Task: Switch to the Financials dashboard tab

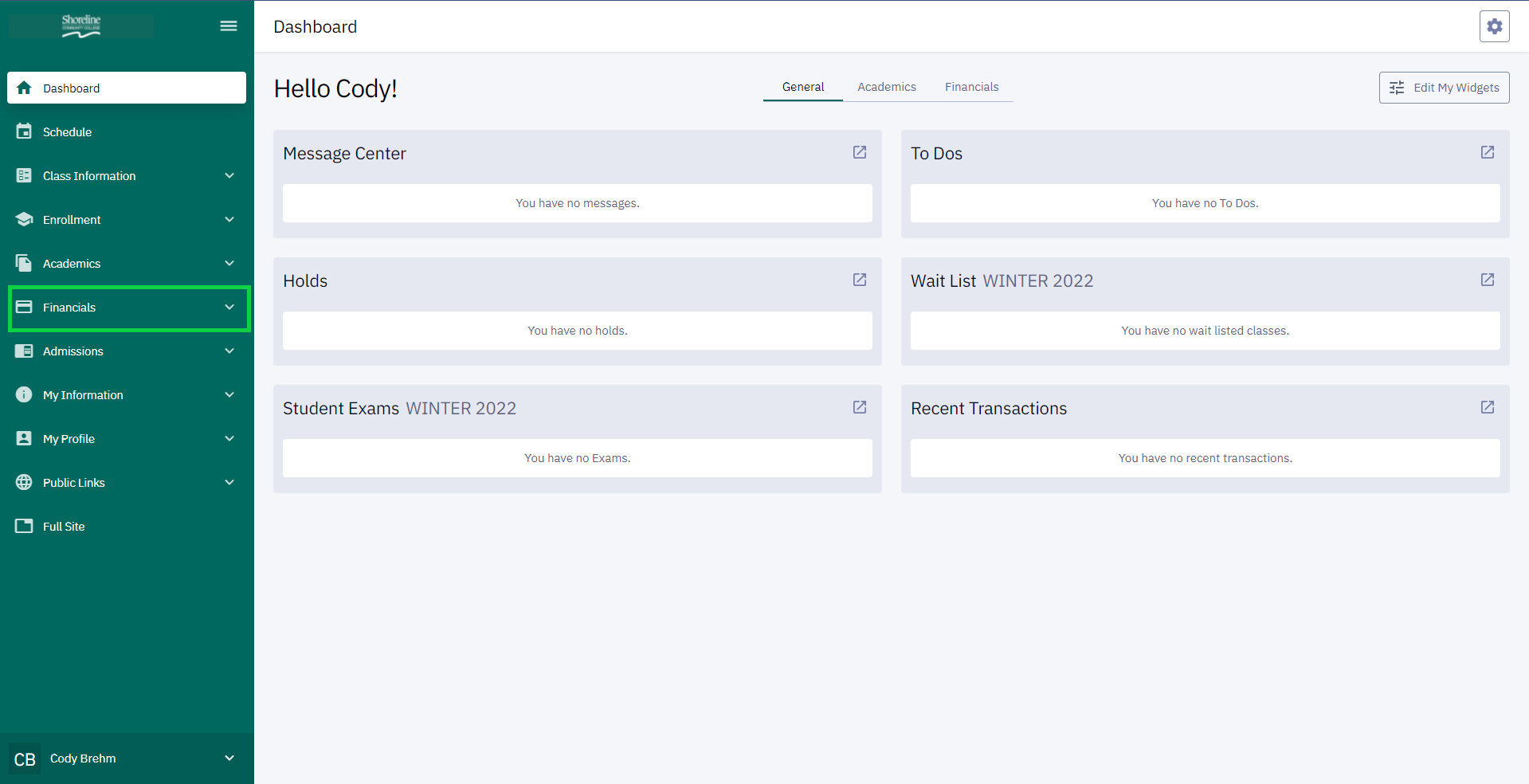Action: point(971,87)
